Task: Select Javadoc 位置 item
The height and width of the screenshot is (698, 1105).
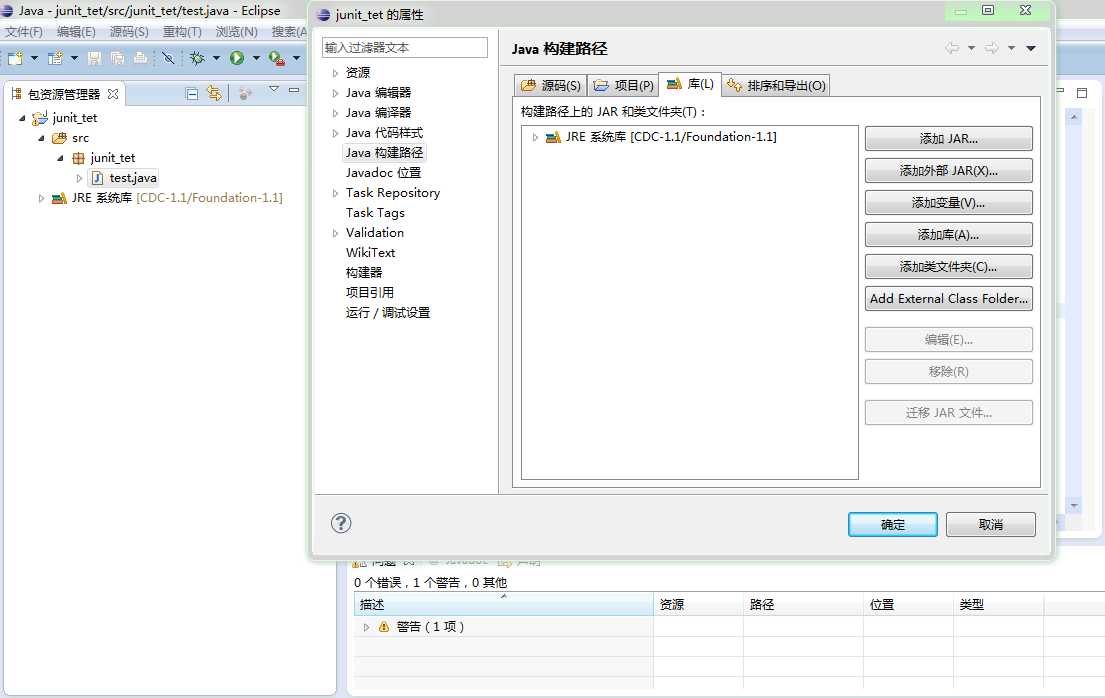Action: (x=383, y=172)
